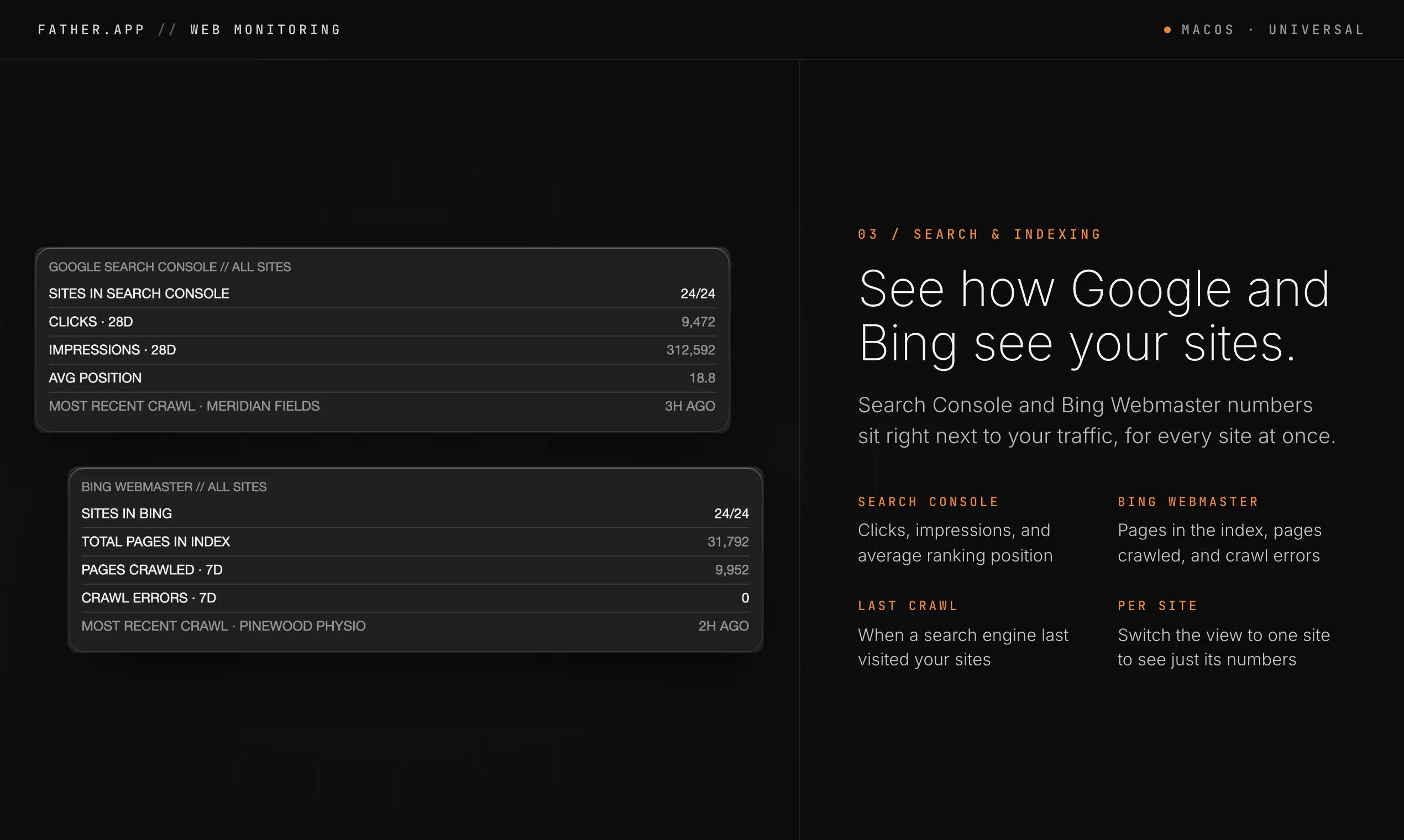Screen dimensions: 1404x840
Task: Click the orange SEARCH CONSOLE feature heading
Action: pyautogui.click(x=929, y=502)
